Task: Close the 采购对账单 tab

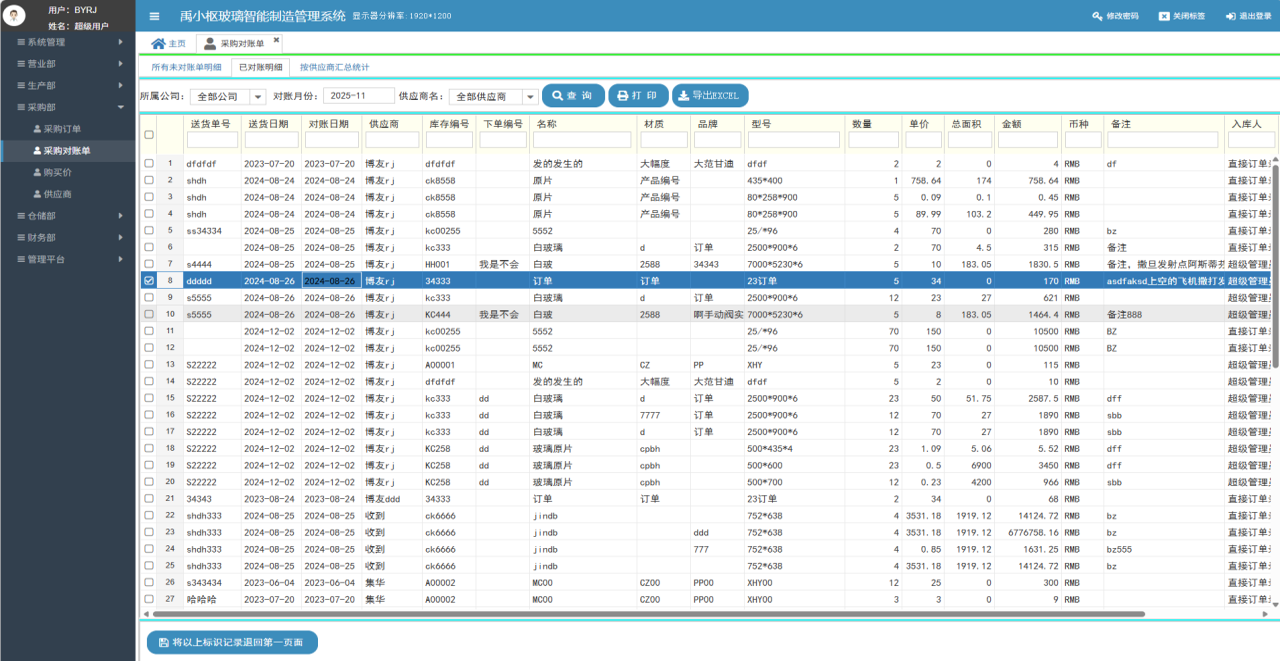Action: [x=277, y=40]
